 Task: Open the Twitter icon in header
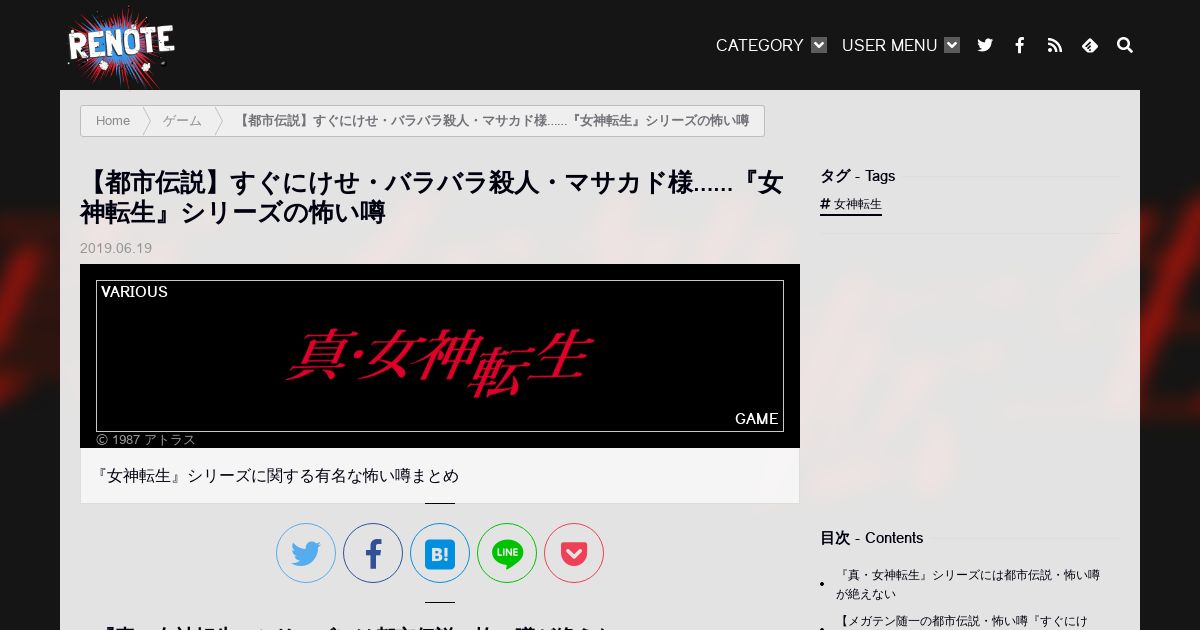(985, 45)
